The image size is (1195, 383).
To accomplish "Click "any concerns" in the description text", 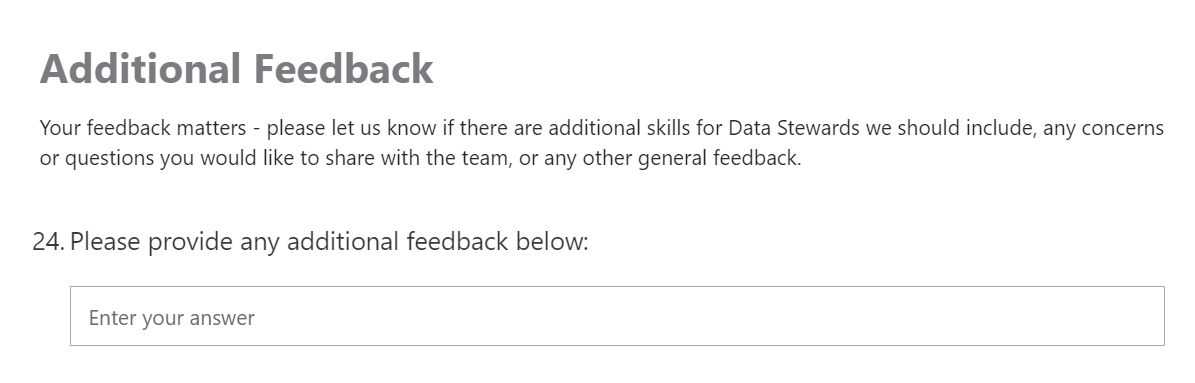I will pos(1103,128).
